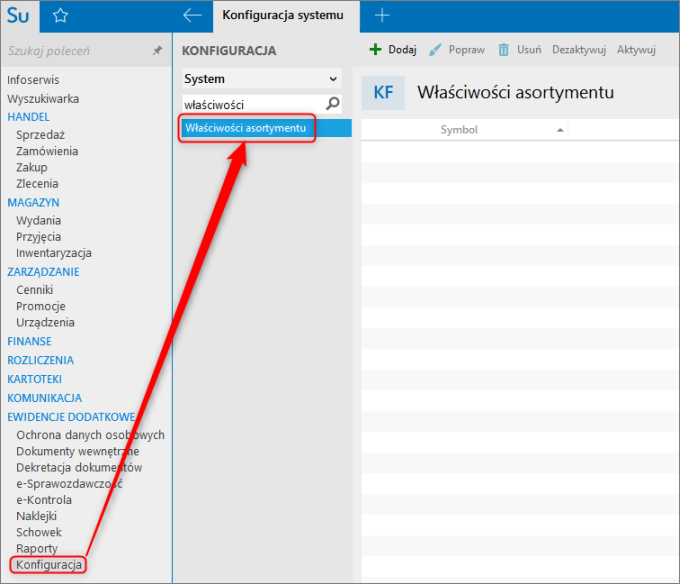Screen dimensions: 680x584
Task: Click the magnifier search icon in Konfiguracja
Action: point(333,104)
